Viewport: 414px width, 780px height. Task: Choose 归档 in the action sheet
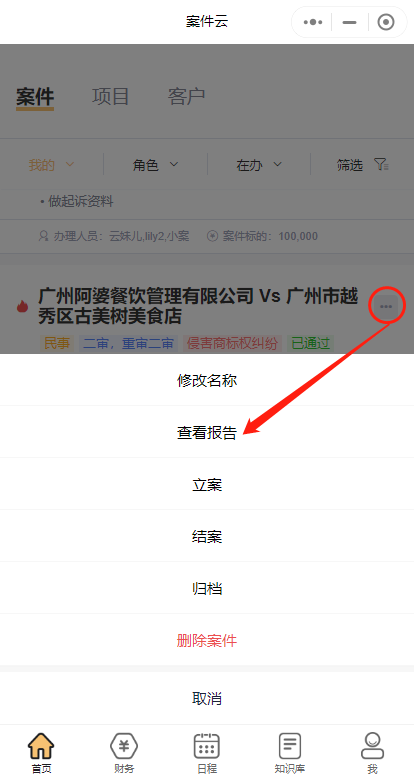pyautogui.click(x=207, y=588)
